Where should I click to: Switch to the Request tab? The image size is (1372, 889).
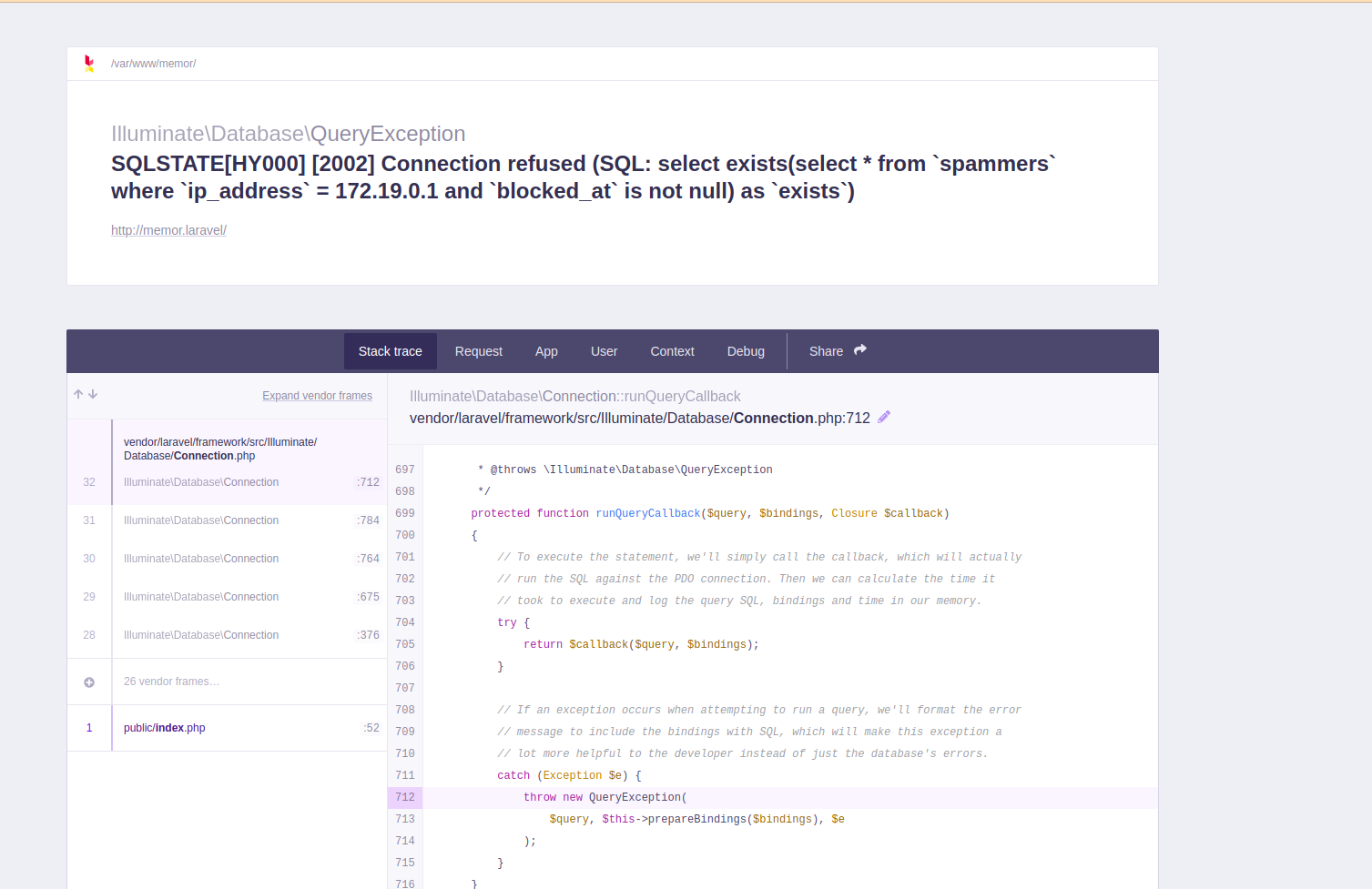[478, 351]
